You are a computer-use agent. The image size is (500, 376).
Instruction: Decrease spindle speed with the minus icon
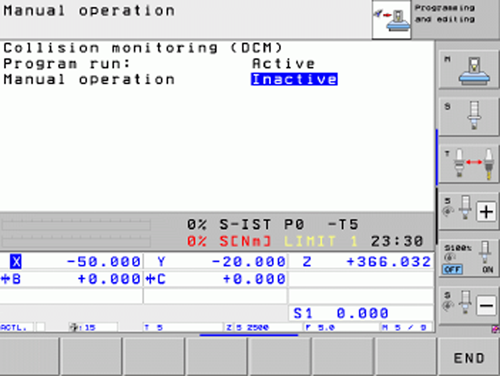click(x=486, y=305)
